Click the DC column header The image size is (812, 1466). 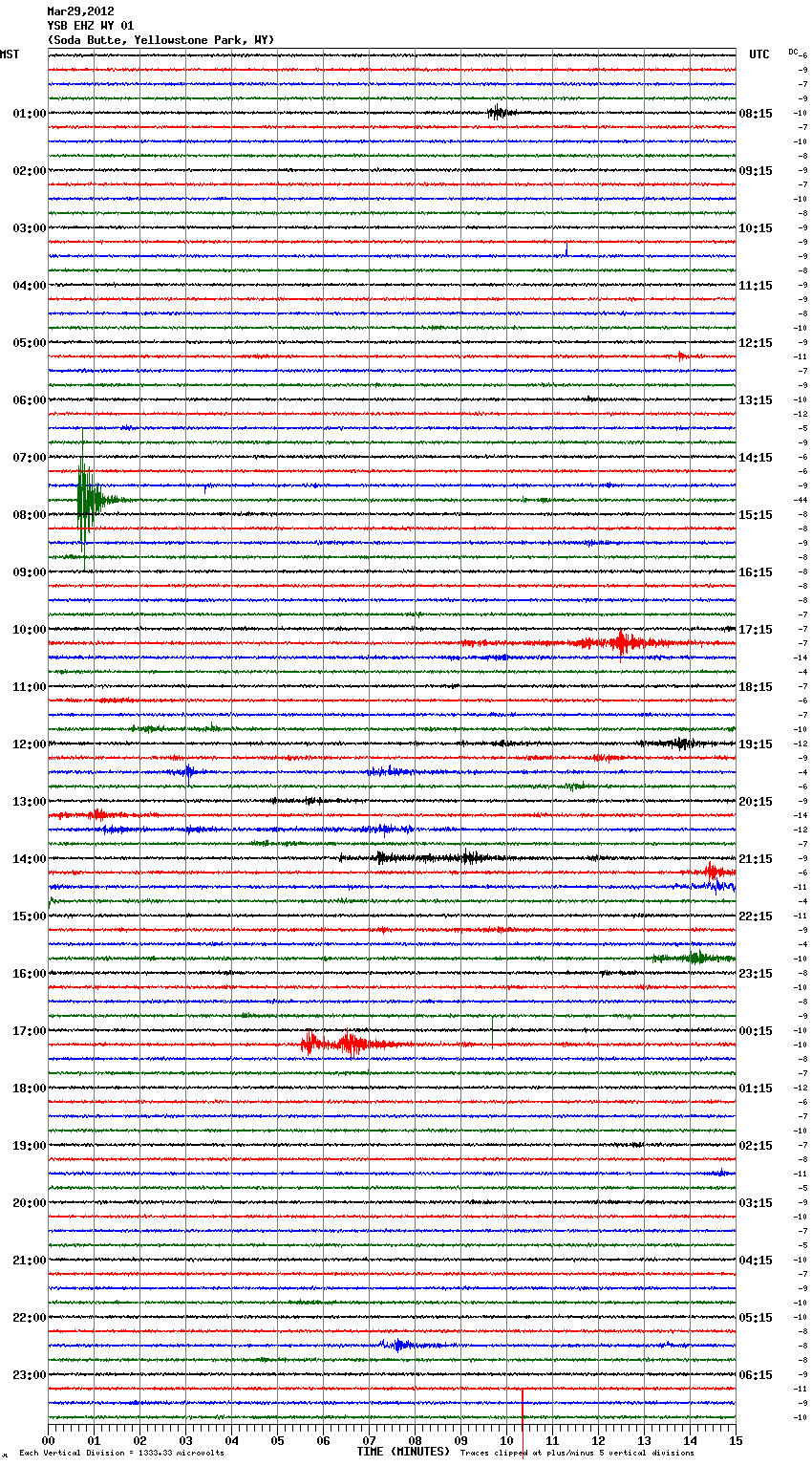click(793, 52)
